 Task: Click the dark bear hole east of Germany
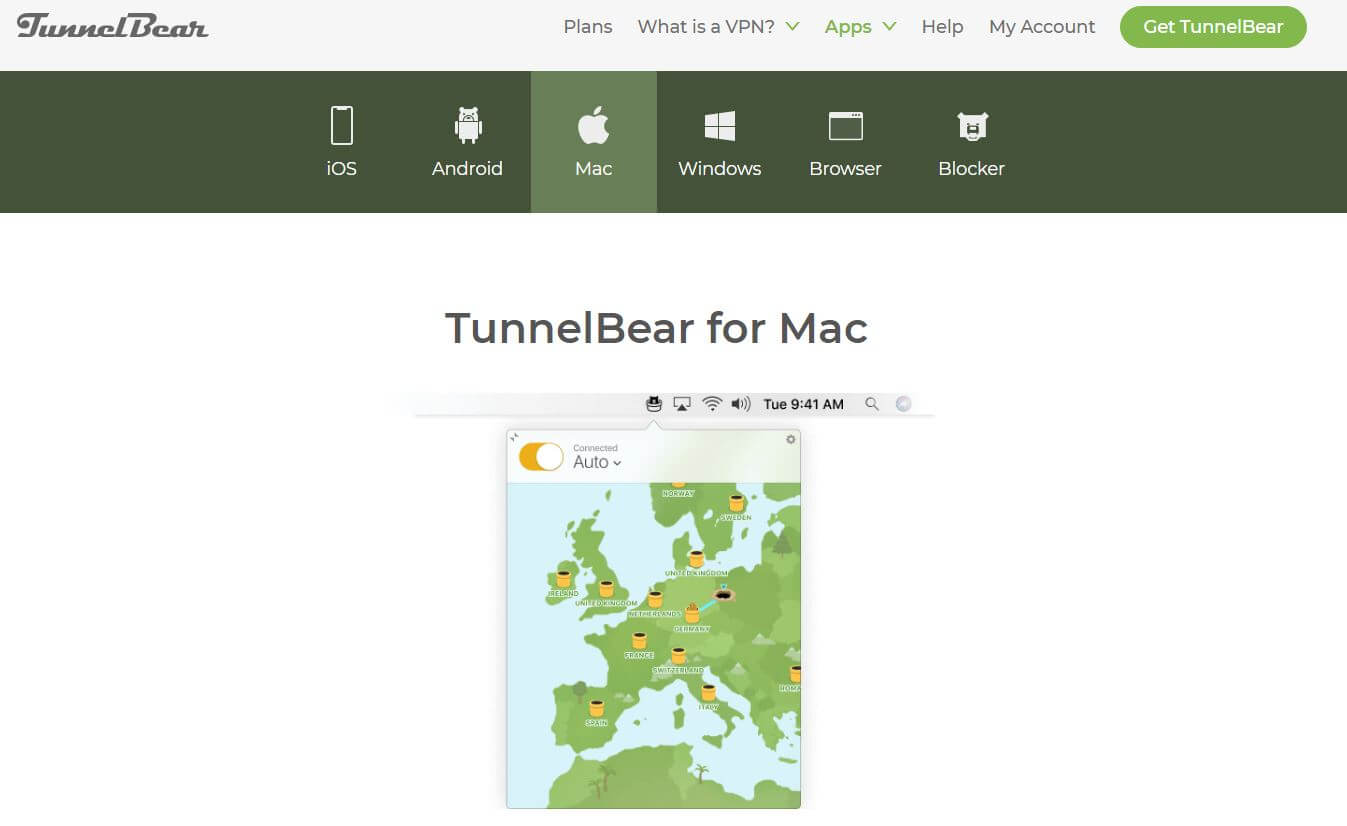724,595
